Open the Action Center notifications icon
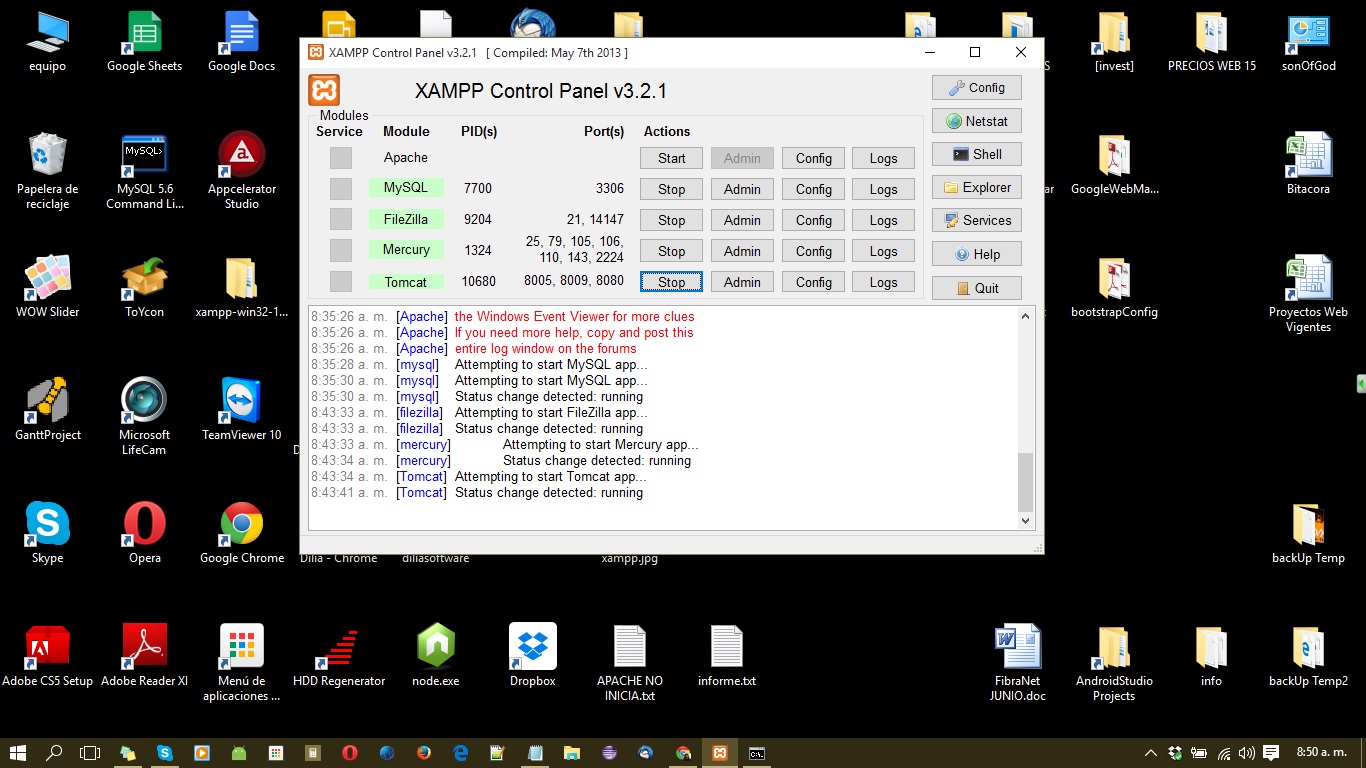 pyautogui.click(x=1271, y=753)
